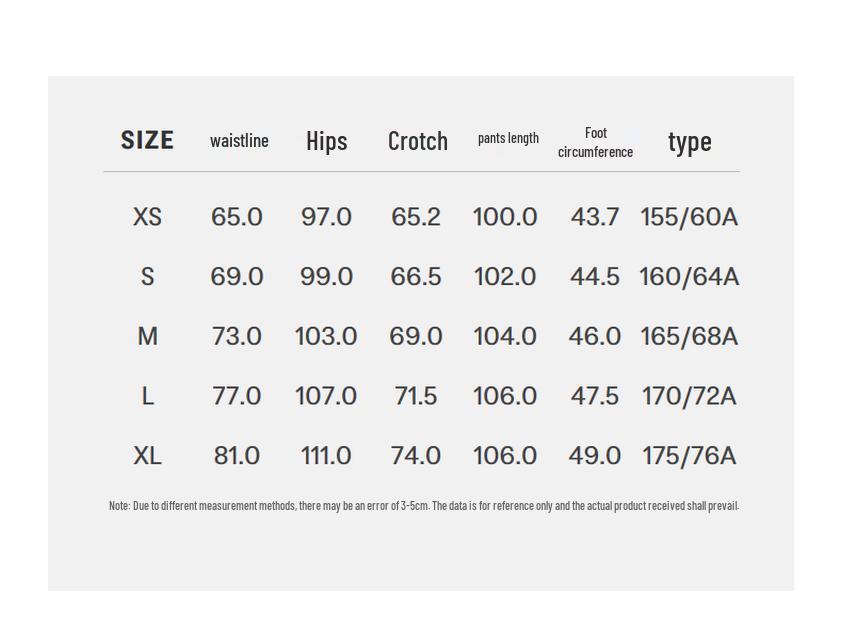Click the waistline column header
The width and height of the screenshot is (842, 632).
[x=239, y=141]
